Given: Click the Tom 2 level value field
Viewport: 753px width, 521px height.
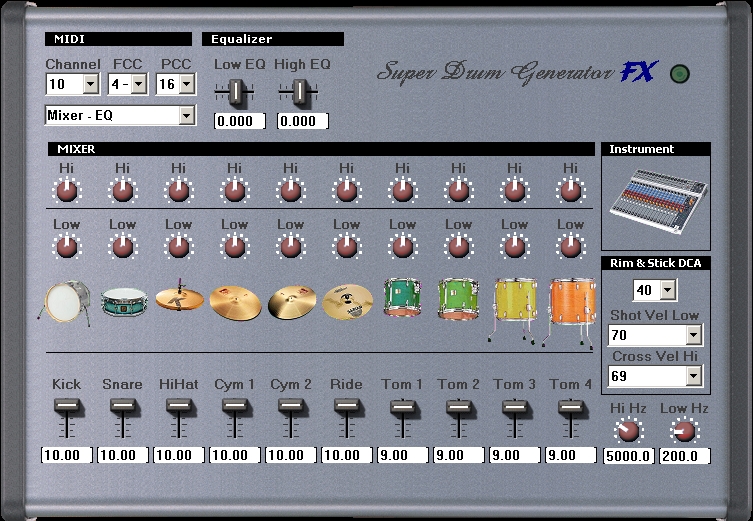Looking at the screenshot, I should [459, 455].
